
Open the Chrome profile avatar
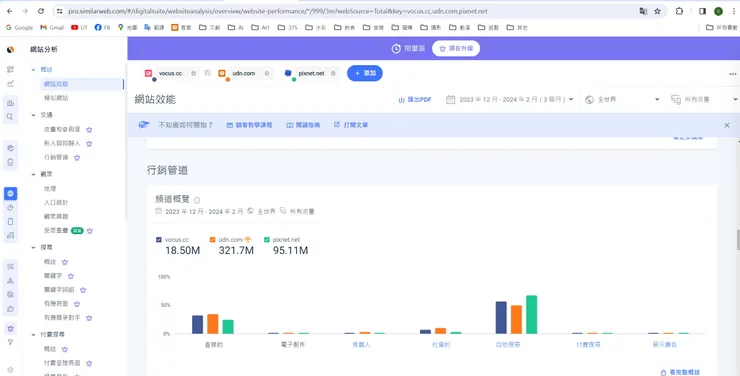[718, 11]
